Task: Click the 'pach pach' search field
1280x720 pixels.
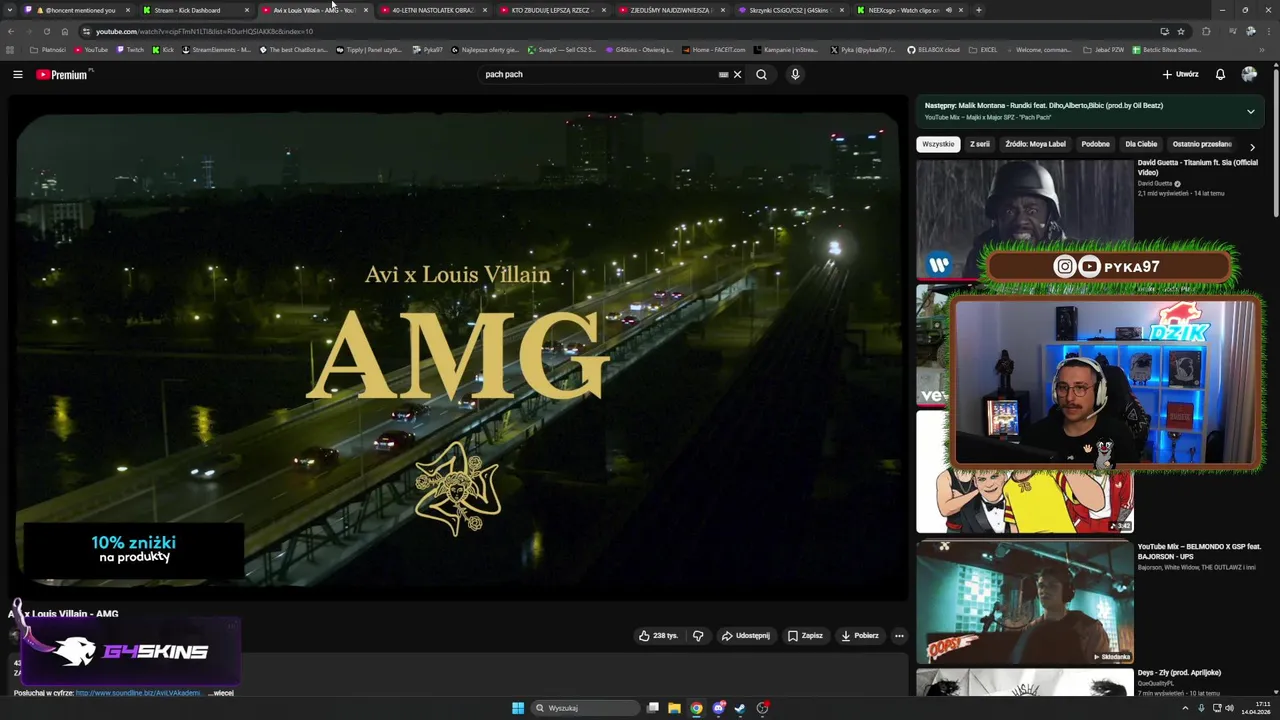Action: [x=600, y=74]
